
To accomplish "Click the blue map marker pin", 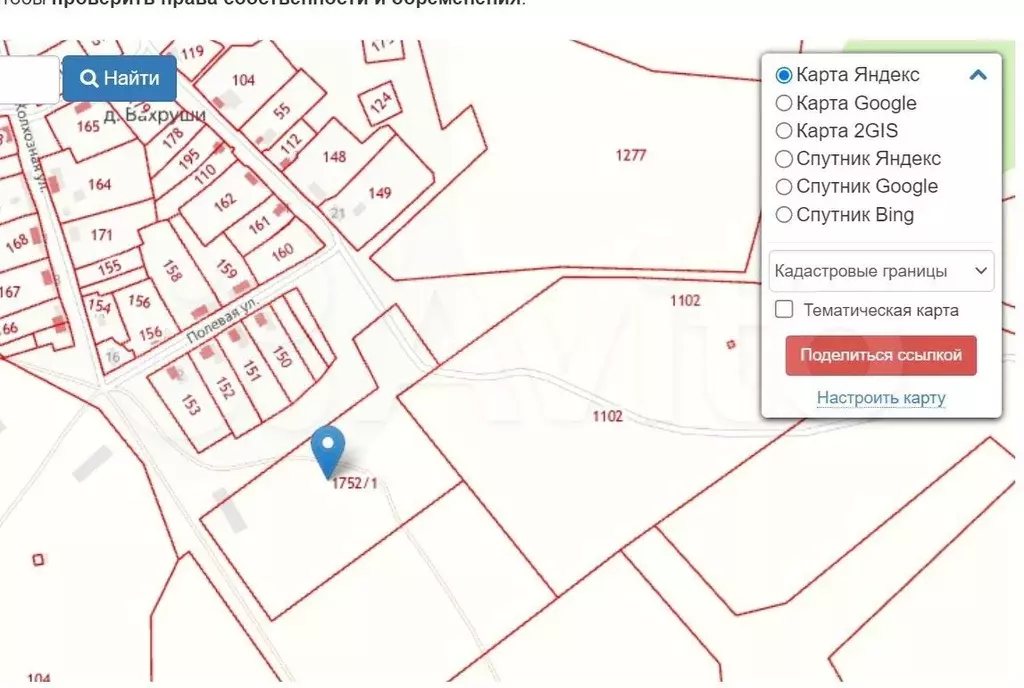I will click(x=328, y=452).
